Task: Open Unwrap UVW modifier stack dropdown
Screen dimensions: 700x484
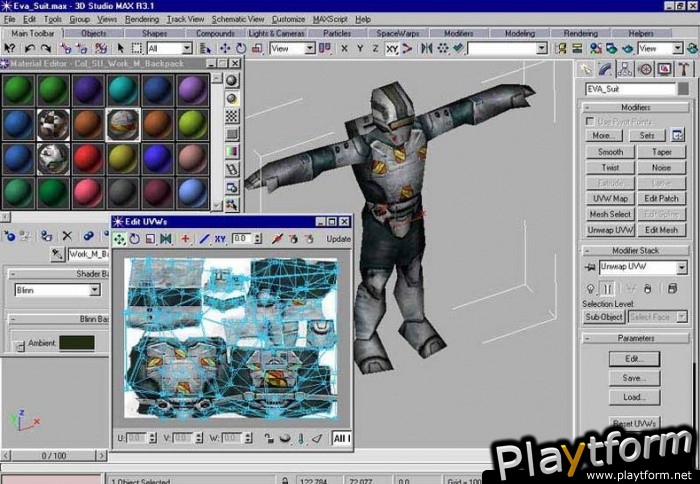Action: click(x=682, y=267)
